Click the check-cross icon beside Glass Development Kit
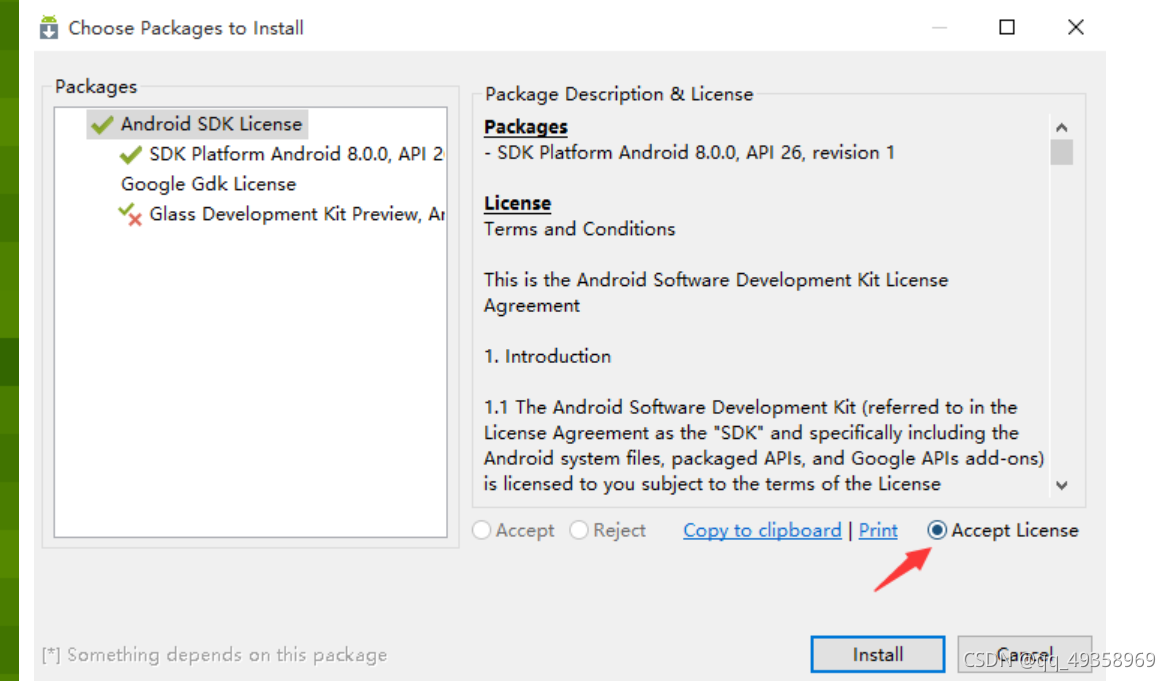 click(x=130, y=214)
